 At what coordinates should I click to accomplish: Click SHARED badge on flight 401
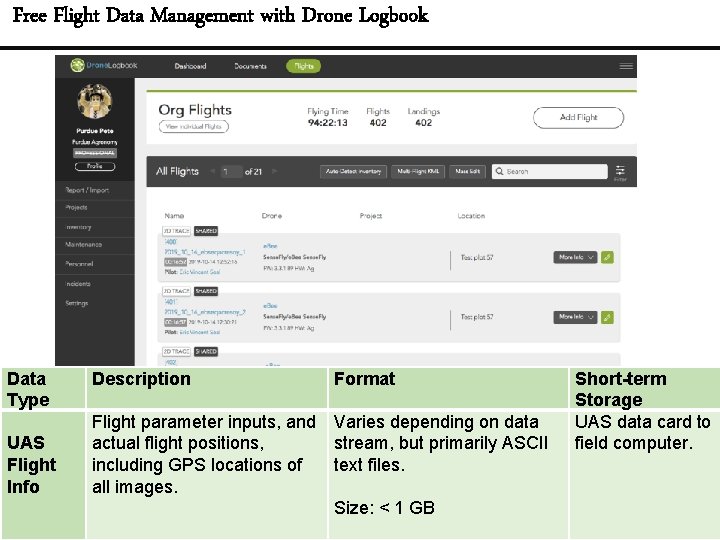click(x=206, y=291)
